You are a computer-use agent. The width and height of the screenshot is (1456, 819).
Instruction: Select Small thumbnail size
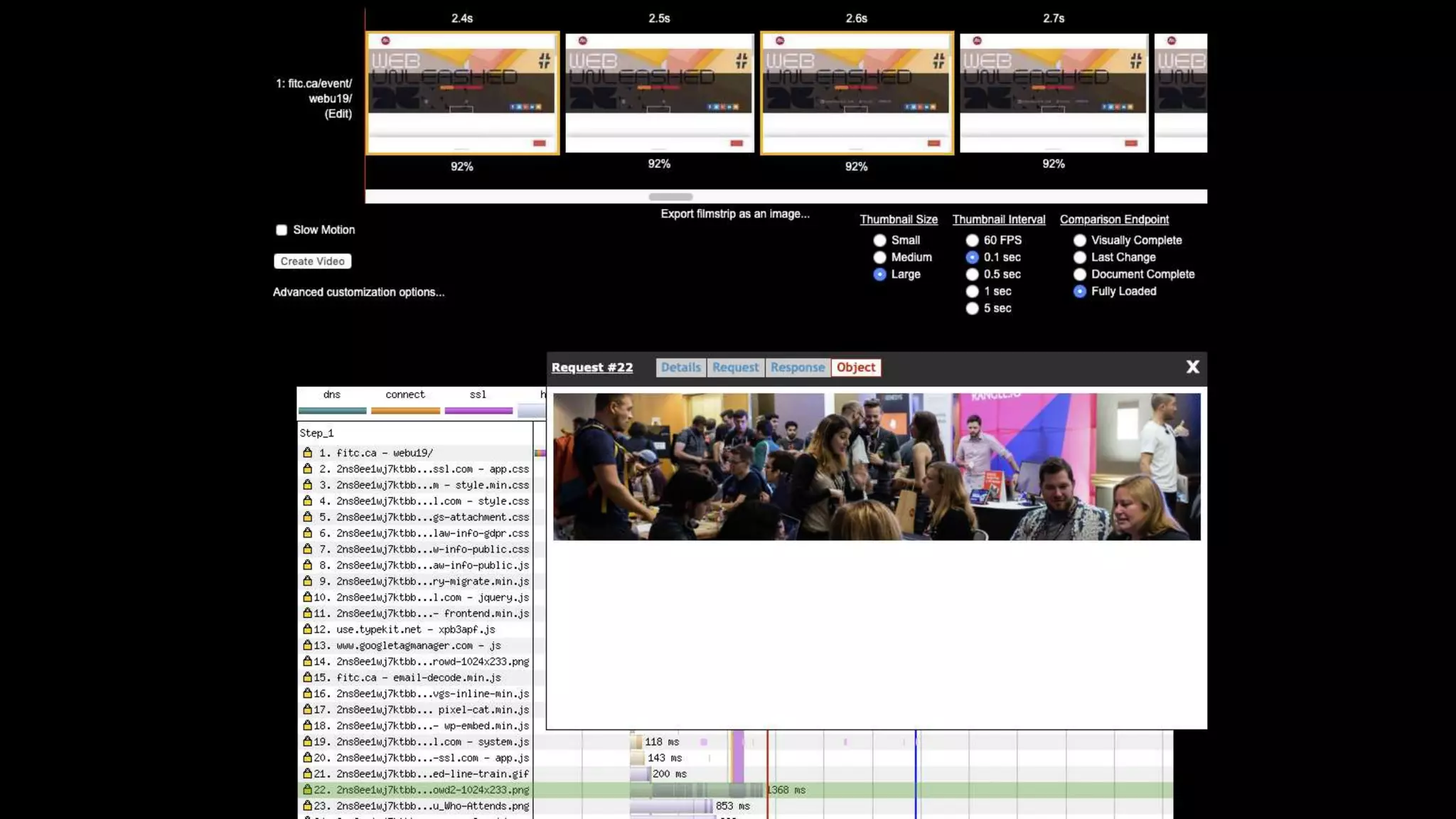point(879,240)
